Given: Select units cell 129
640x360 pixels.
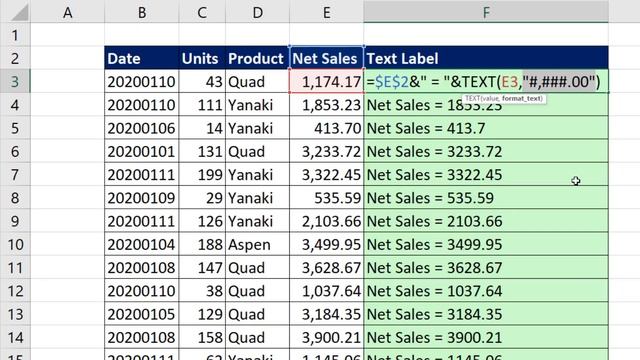Looking at the screenshot, I should tap(202, 314).
